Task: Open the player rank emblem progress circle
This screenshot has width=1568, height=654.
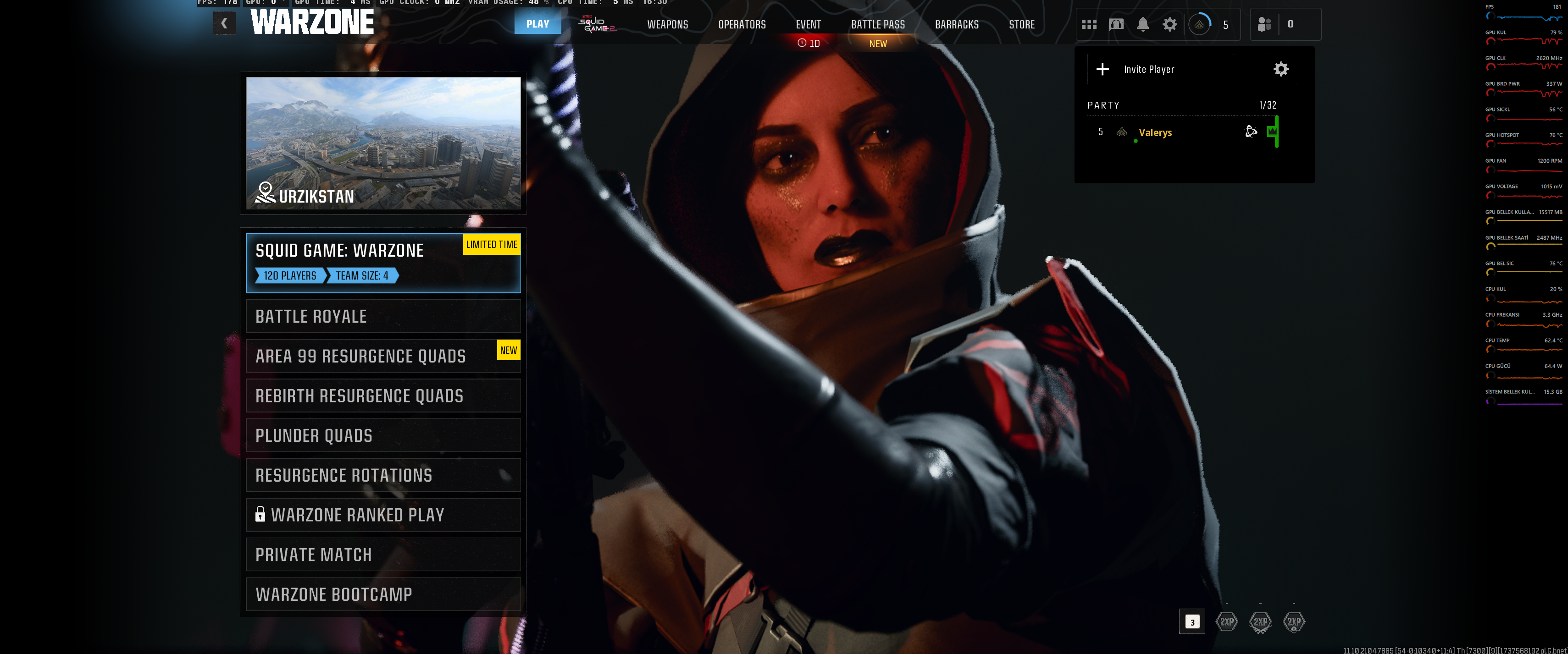Action: [x=1199, y=24]
